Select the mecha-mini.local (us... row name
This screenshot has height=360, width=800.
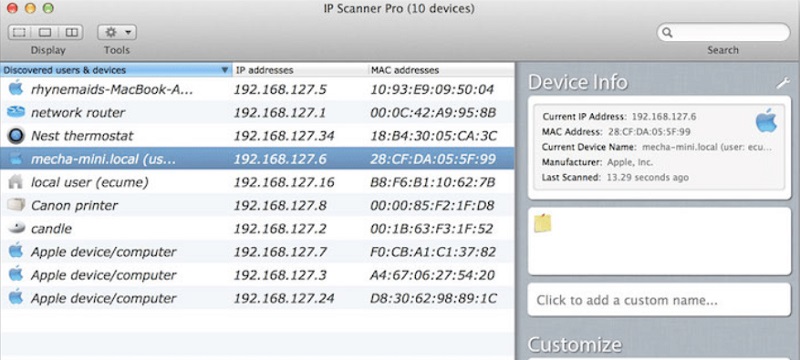[x=103, y=159]
